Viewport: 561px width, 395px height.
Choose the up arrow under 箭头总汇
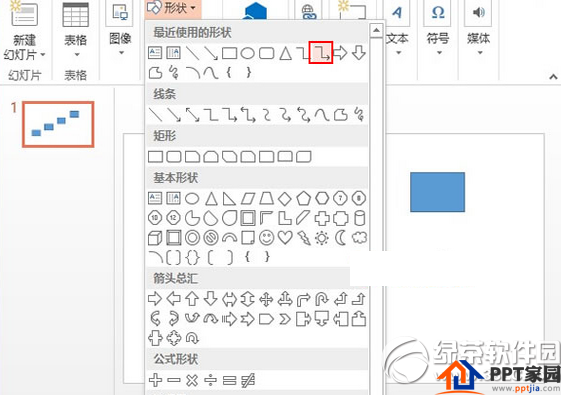pos(192,299)
